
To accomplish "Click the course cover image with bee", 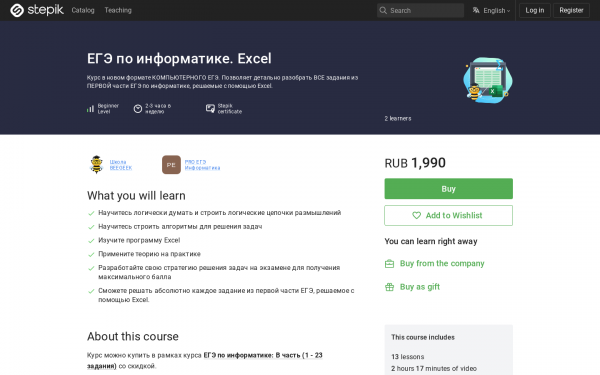I will click(x=488, y=80).
